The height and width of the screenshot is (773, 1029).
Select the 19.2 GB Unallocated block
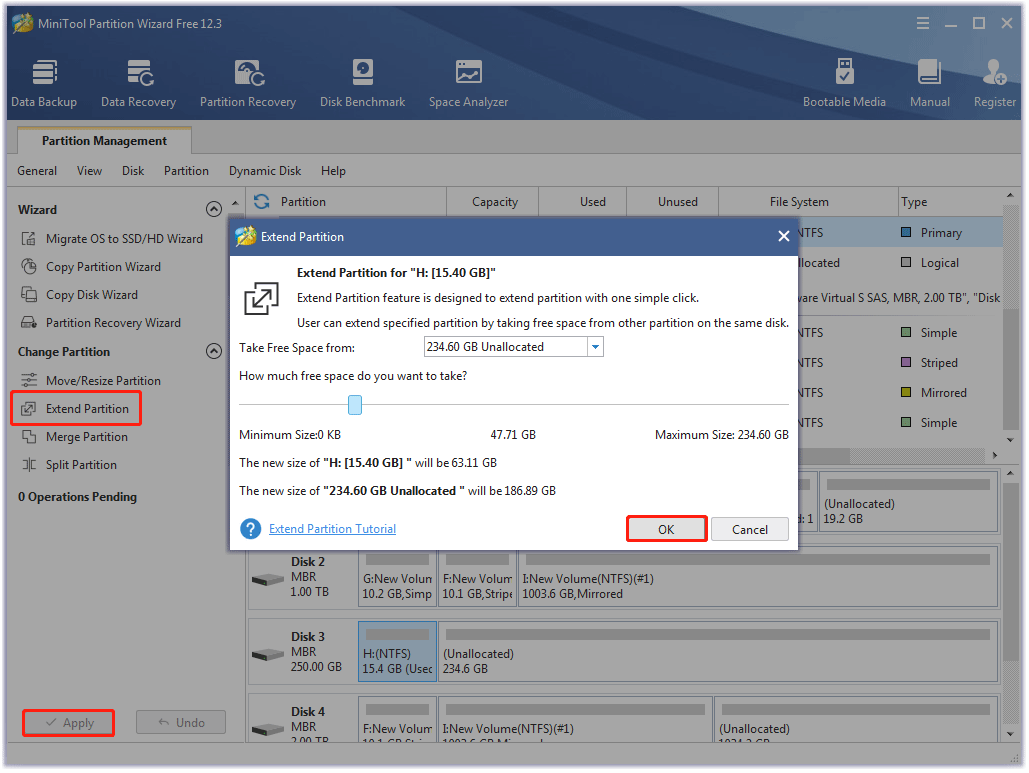coord(908,502)
